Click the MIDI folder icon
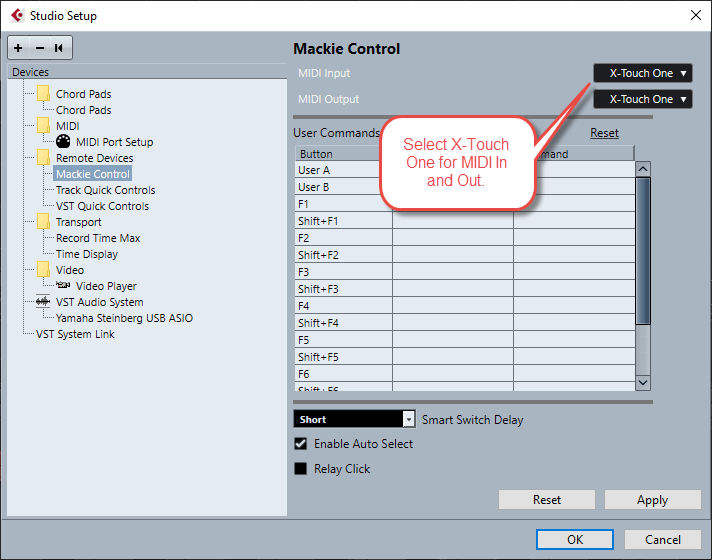Screen dimensions: 712x560 44,126
